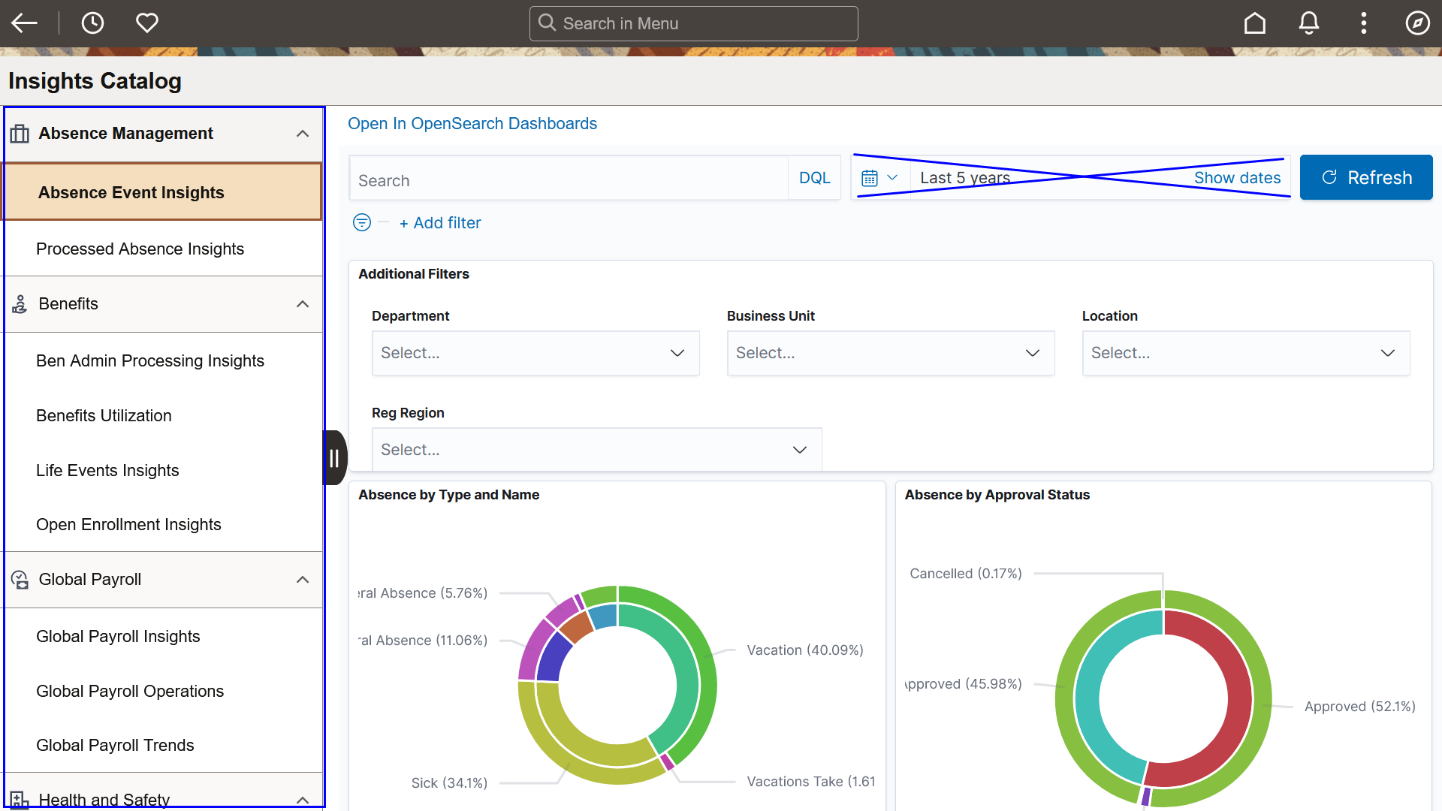Open Open Enrollment Insights
Screen dimensions: 1442x811
pyautogui.click(x=162, y=525)
